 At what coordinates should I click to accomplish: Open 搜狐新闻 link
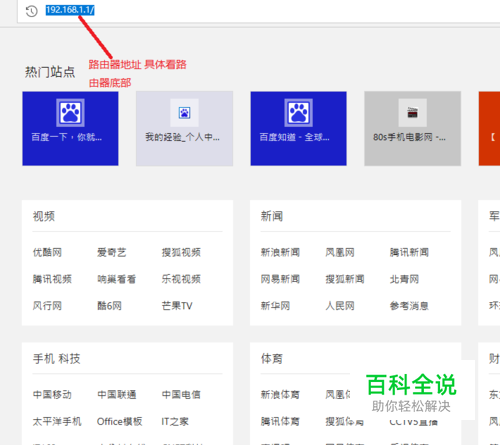pos(345,279)
